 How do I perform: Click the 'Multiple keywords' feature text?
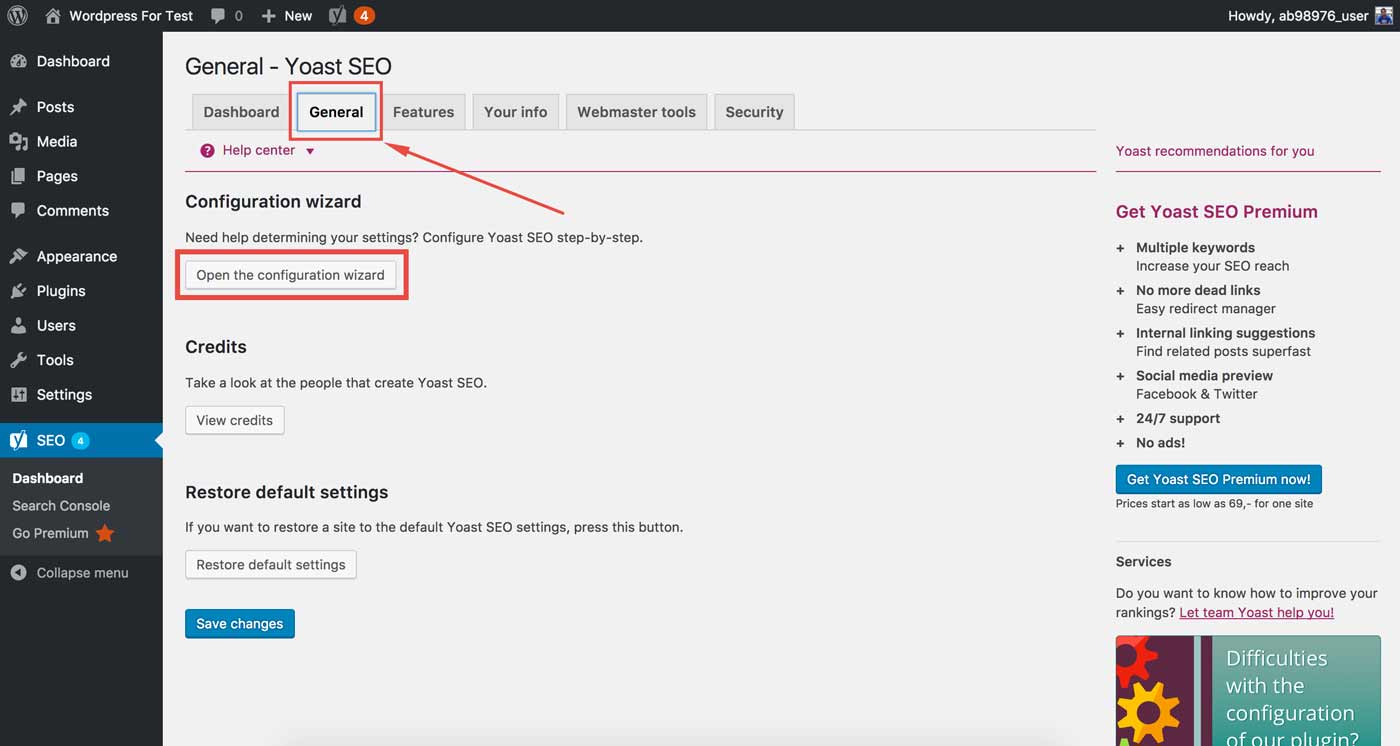point(1195,247)
